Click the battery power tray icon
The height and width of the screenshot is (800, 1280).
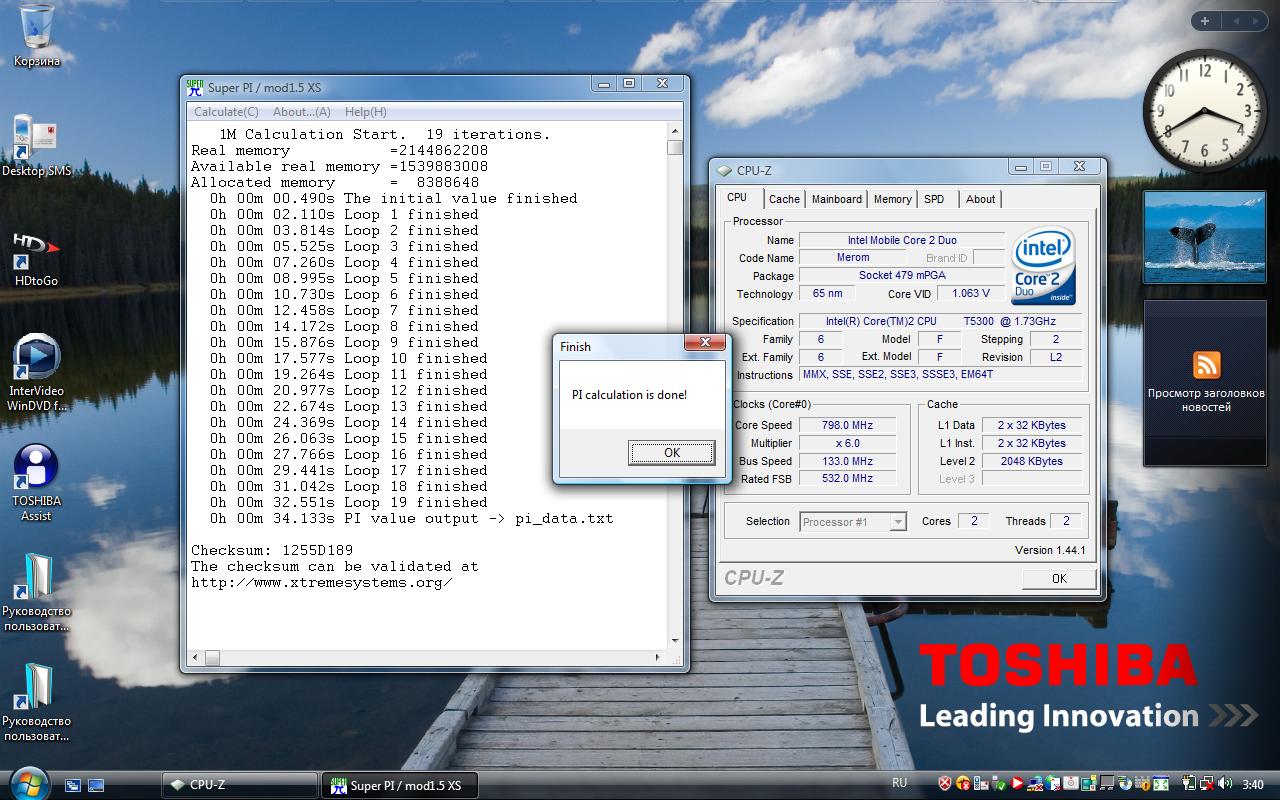pyautogui.click(x=1189, y=783)
